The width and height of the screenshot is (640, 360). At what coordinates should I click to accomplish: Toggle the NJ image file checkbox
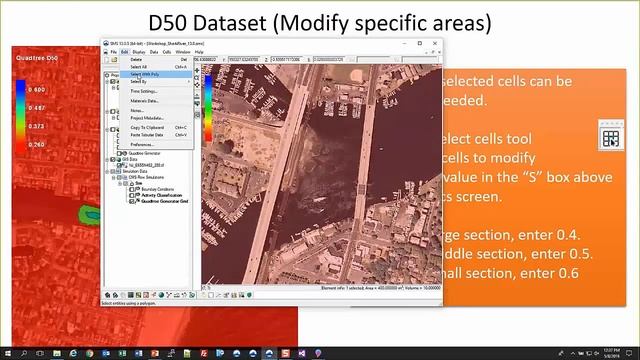[x=120, y=165]
